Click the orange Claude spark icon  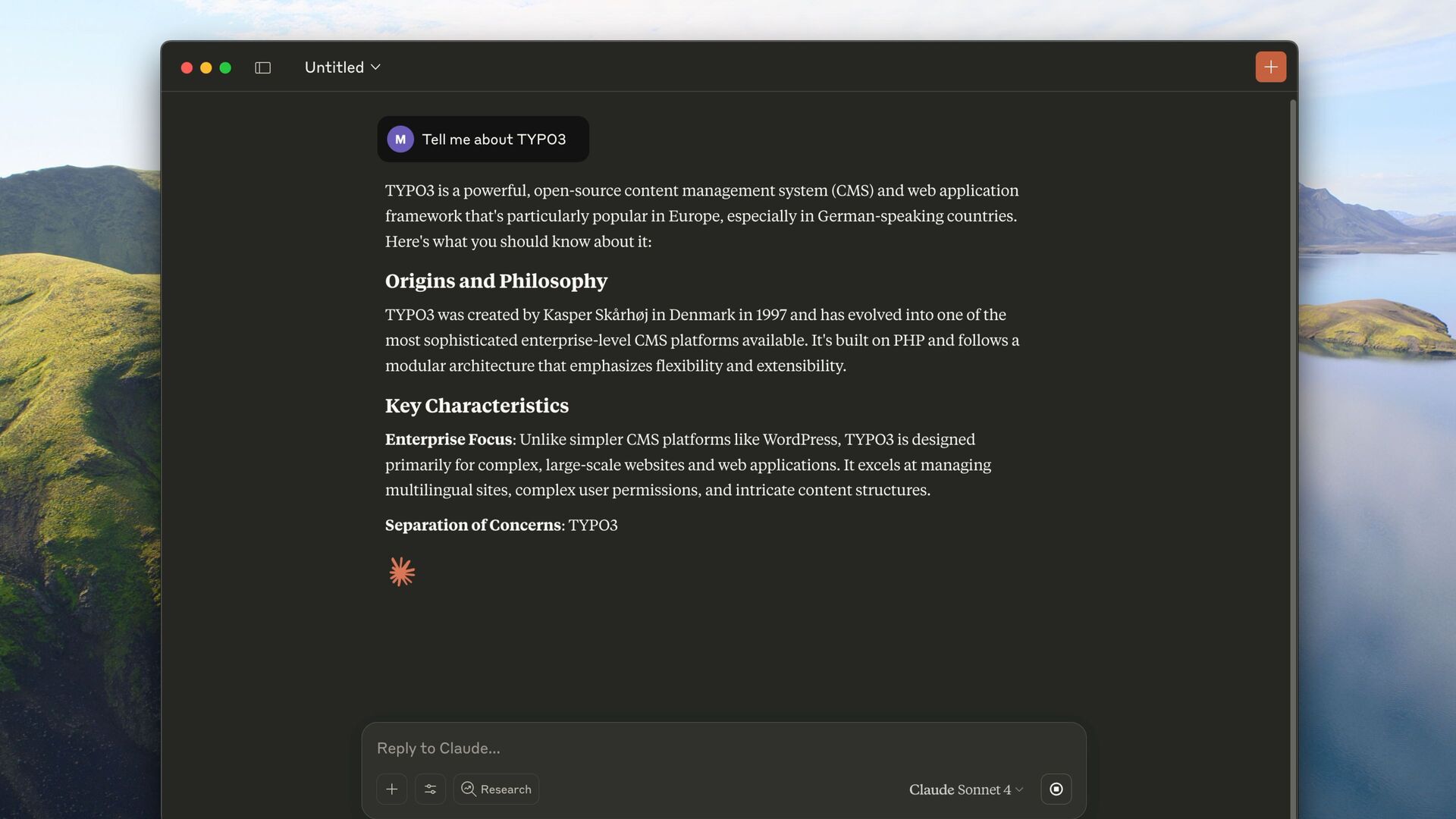click(402, 572)
